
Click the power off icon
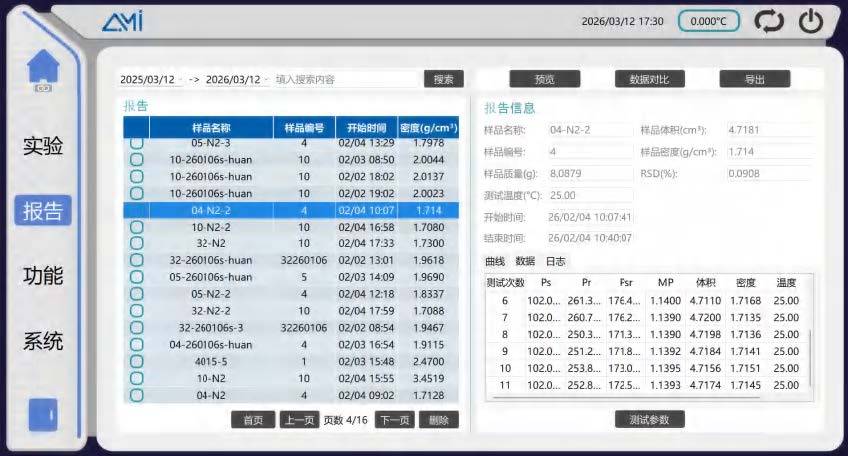point(811,22)
